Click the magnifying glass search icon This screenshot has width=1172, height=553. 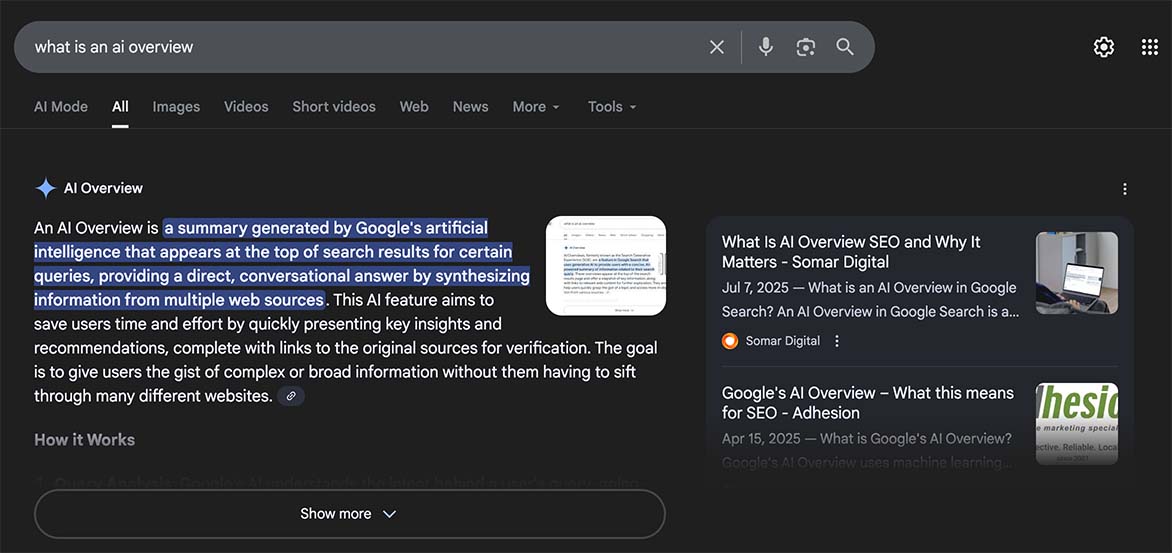tap(845, 47)
